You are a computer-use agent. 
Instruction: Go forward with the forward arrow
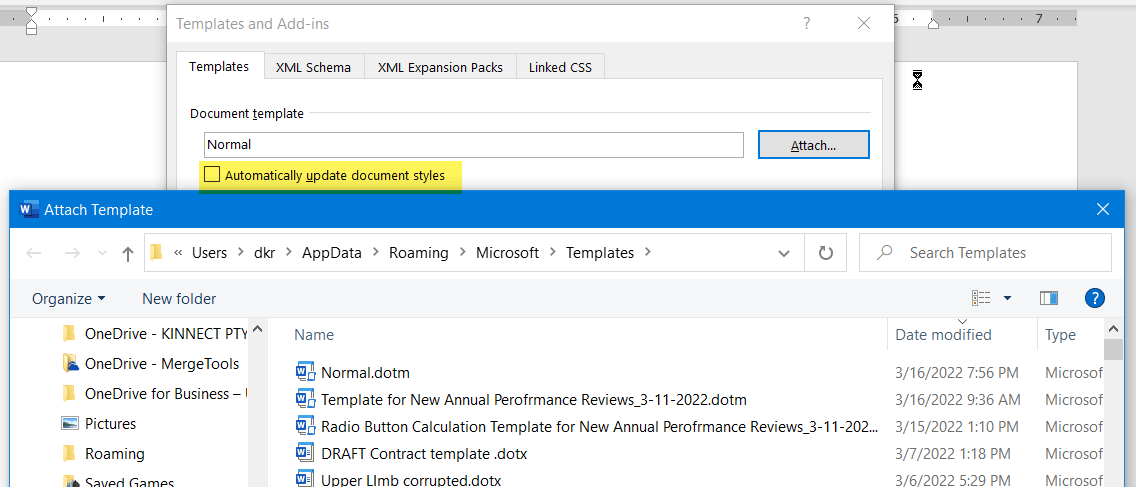coord(72,253)
